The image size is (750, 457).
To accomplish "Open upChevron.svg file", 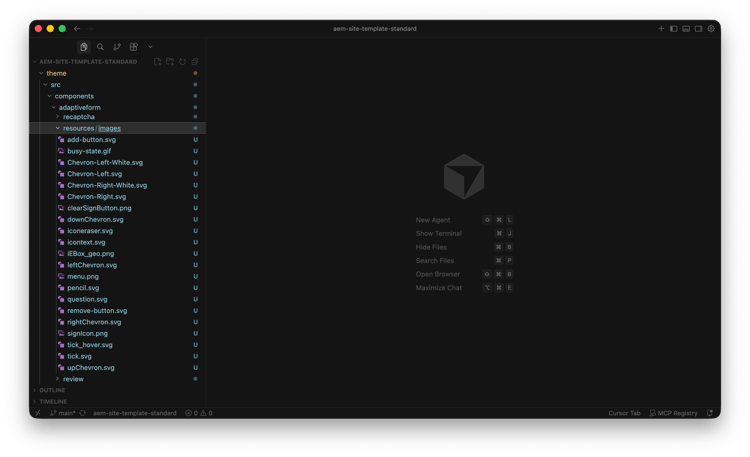I will tap(91, 368).
